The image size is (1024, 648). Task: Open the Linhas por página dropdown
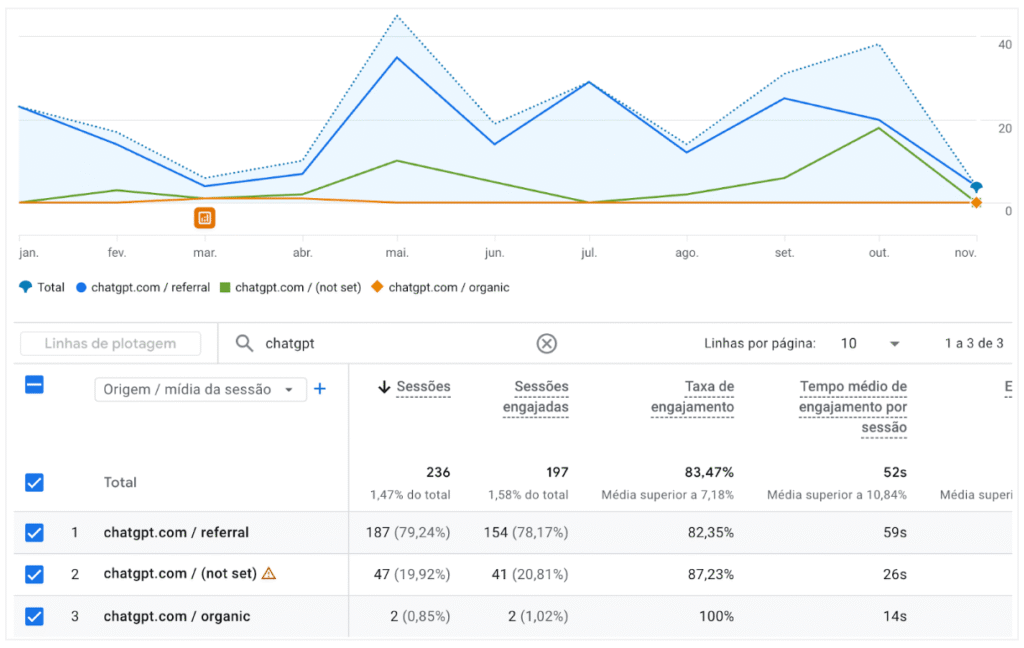click(866, 344)
